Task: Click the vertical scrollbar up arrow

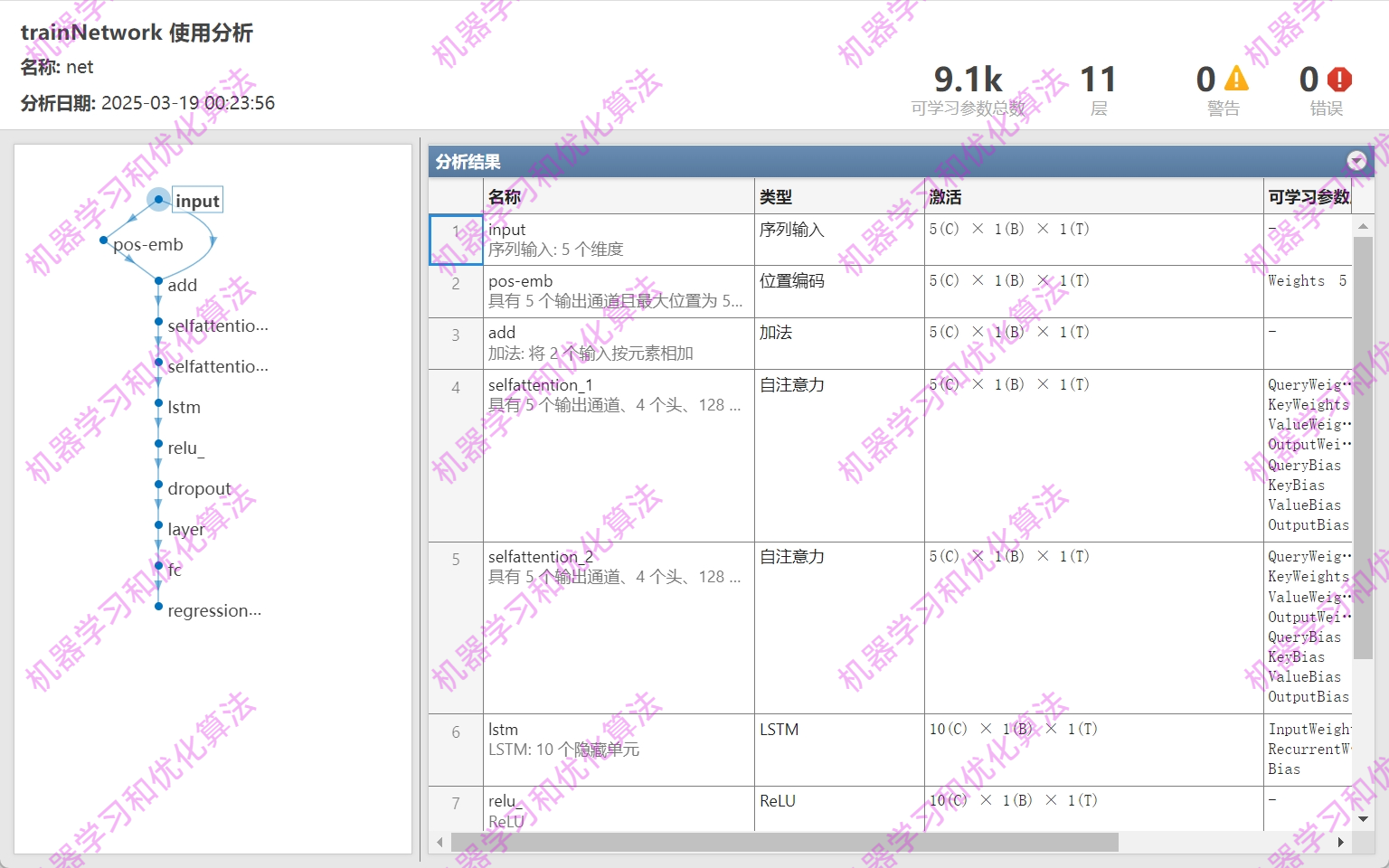Action: tap(1363, 225)
